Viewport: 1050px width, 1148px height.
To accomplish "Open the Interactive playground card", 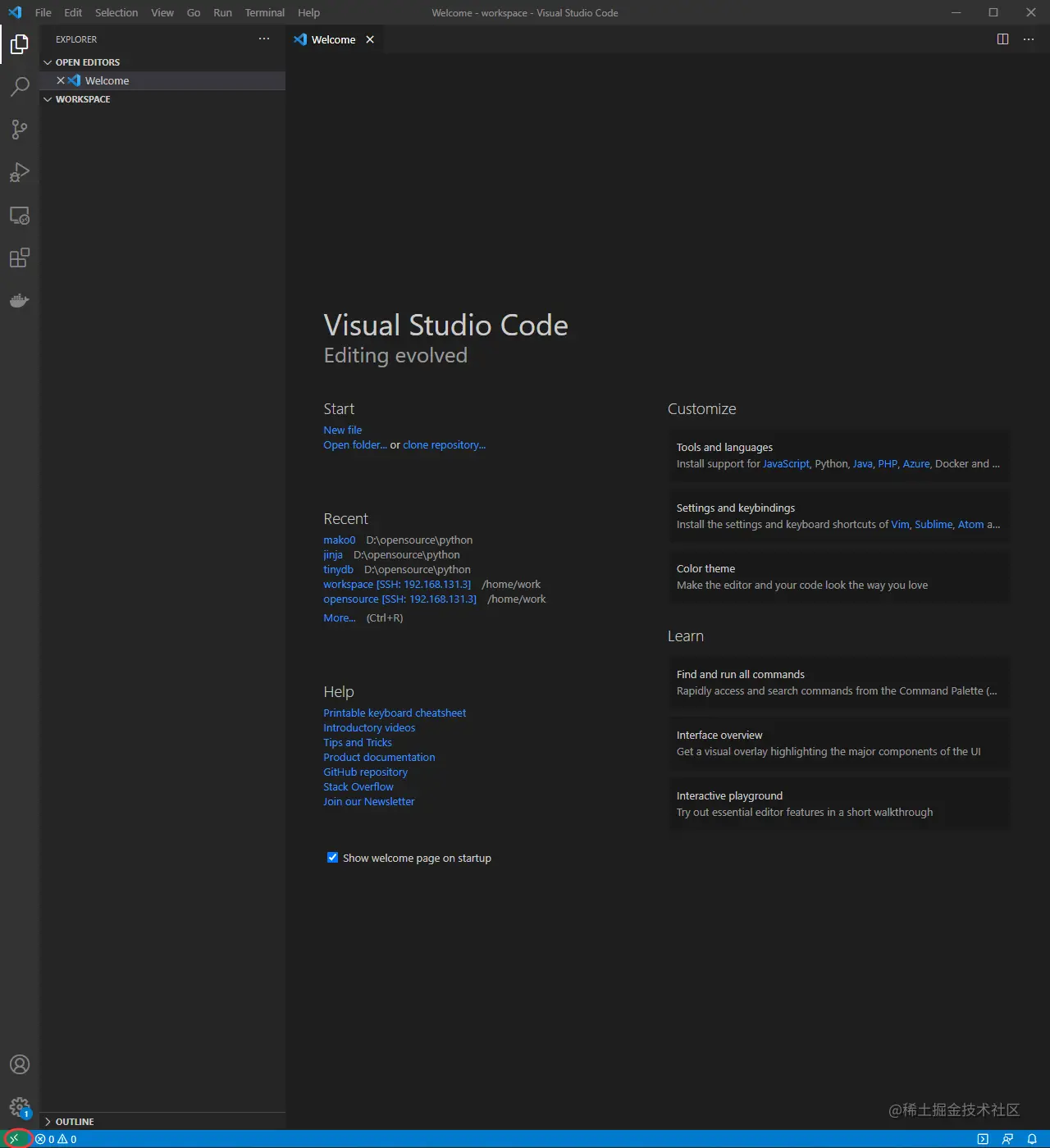I will click(x=839, y=804).
